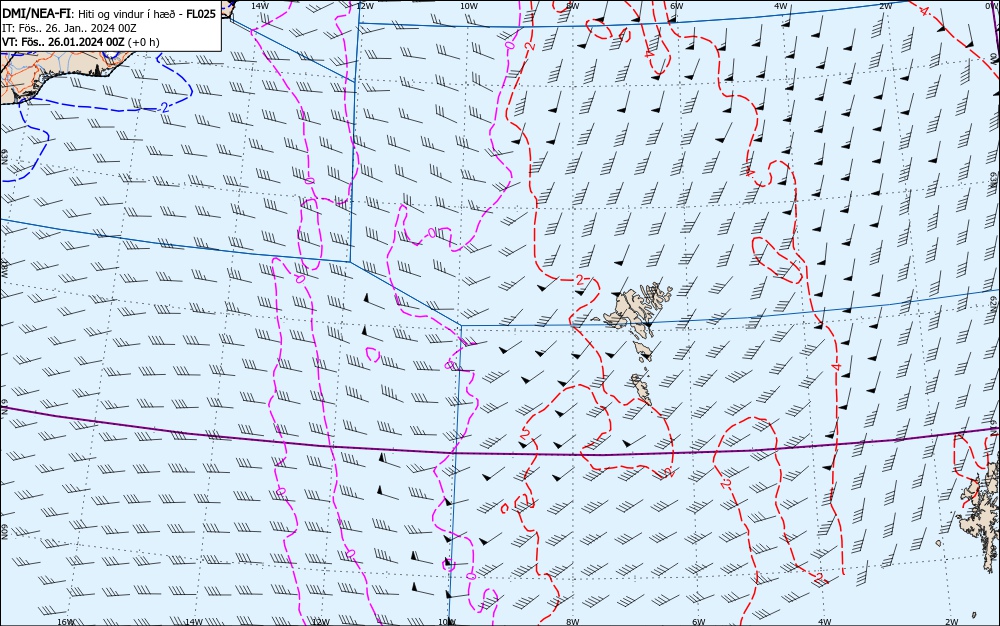
Task: Click the FL025 flight level label
Action: pyautogui.click(x=200, y=14)
